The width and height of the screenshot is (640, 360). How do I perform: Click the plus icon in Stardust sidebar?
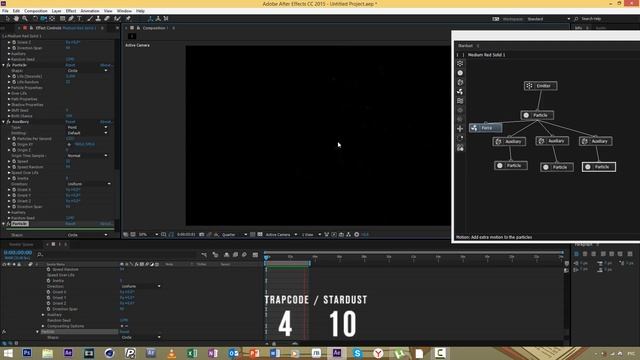[x=460, y=129]
